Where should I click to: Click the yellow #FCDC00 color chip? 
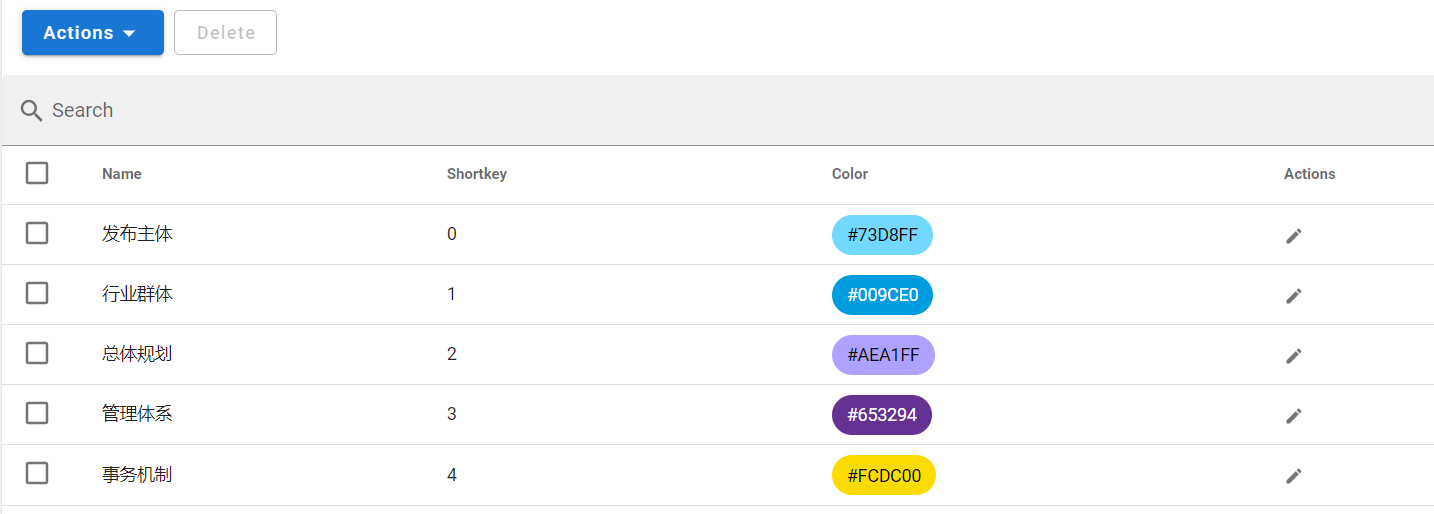883,475
